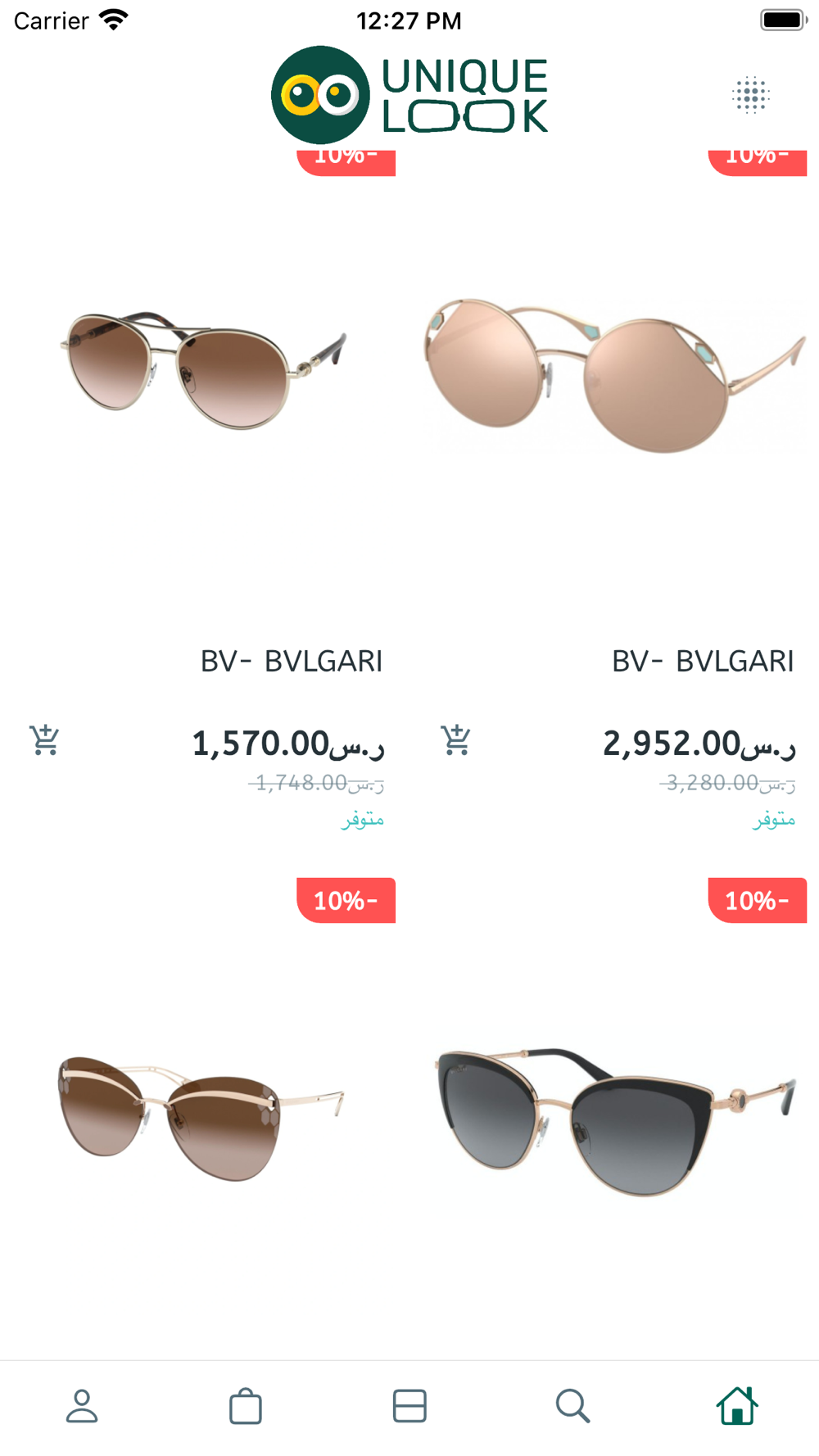Select the 1,570.00 sale price
Screen dimensions: 819x1456
(x=288, y=744)
